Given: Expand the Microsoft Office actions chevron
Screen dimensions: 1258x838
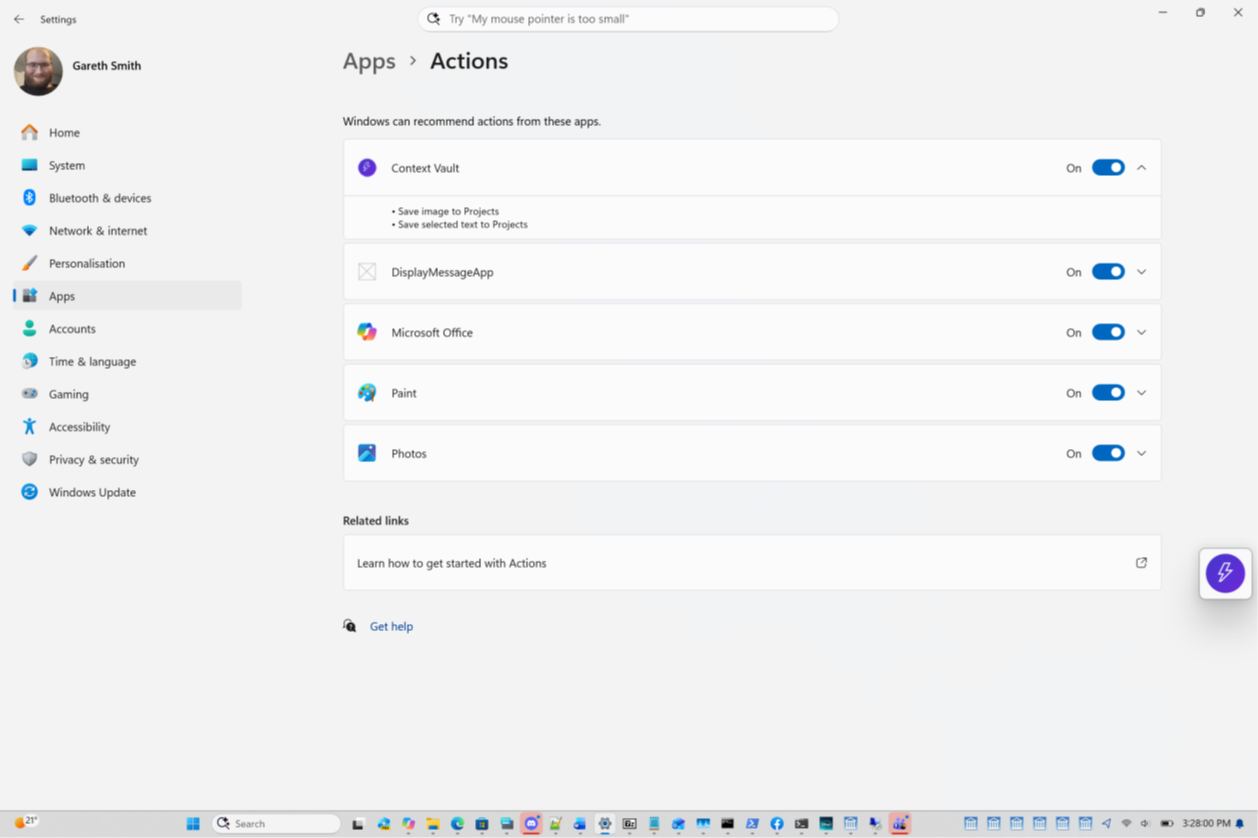Looking at the screenshot, I should [x=1141, y=332].
